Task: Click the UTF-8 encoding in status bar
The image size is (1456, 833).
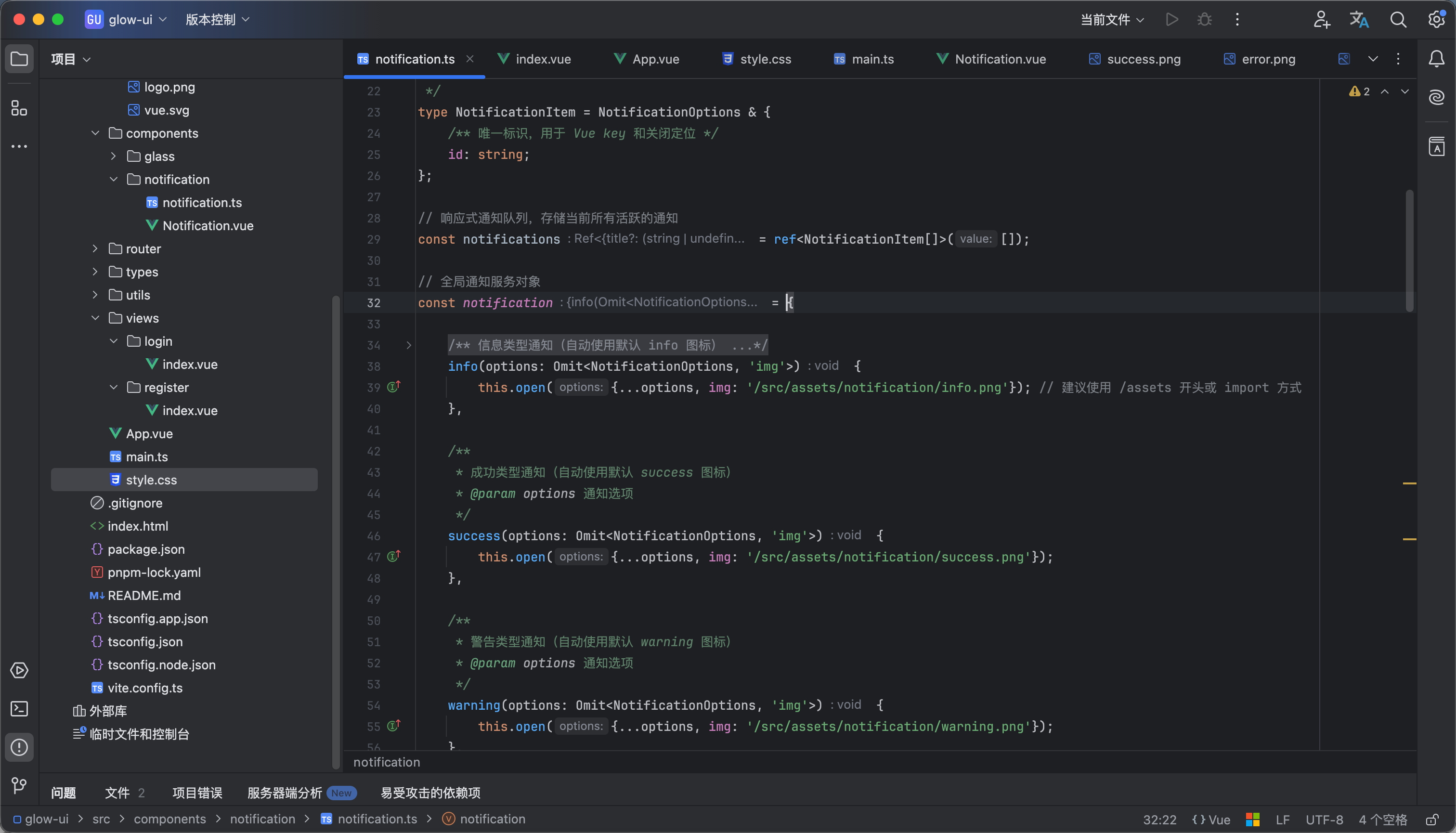Action: point(1324,819)
